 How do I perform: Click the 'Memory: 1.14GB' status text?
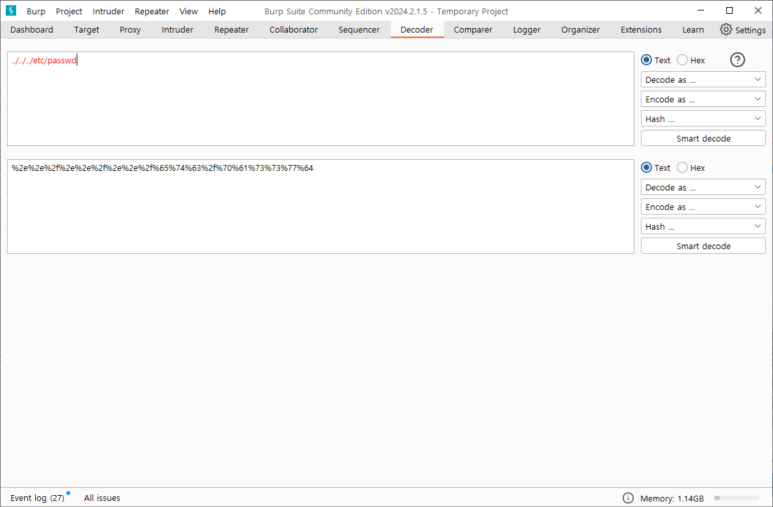pos(672,499)
